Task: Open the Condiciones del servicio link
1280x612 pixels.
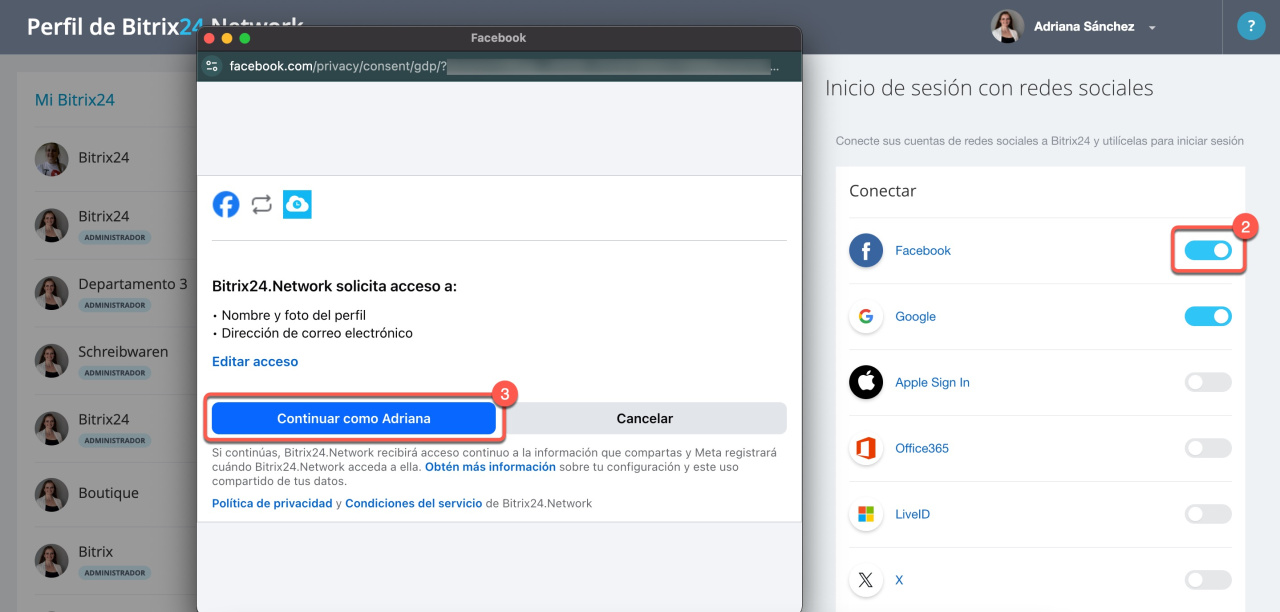Action: (x=414, y=504)
